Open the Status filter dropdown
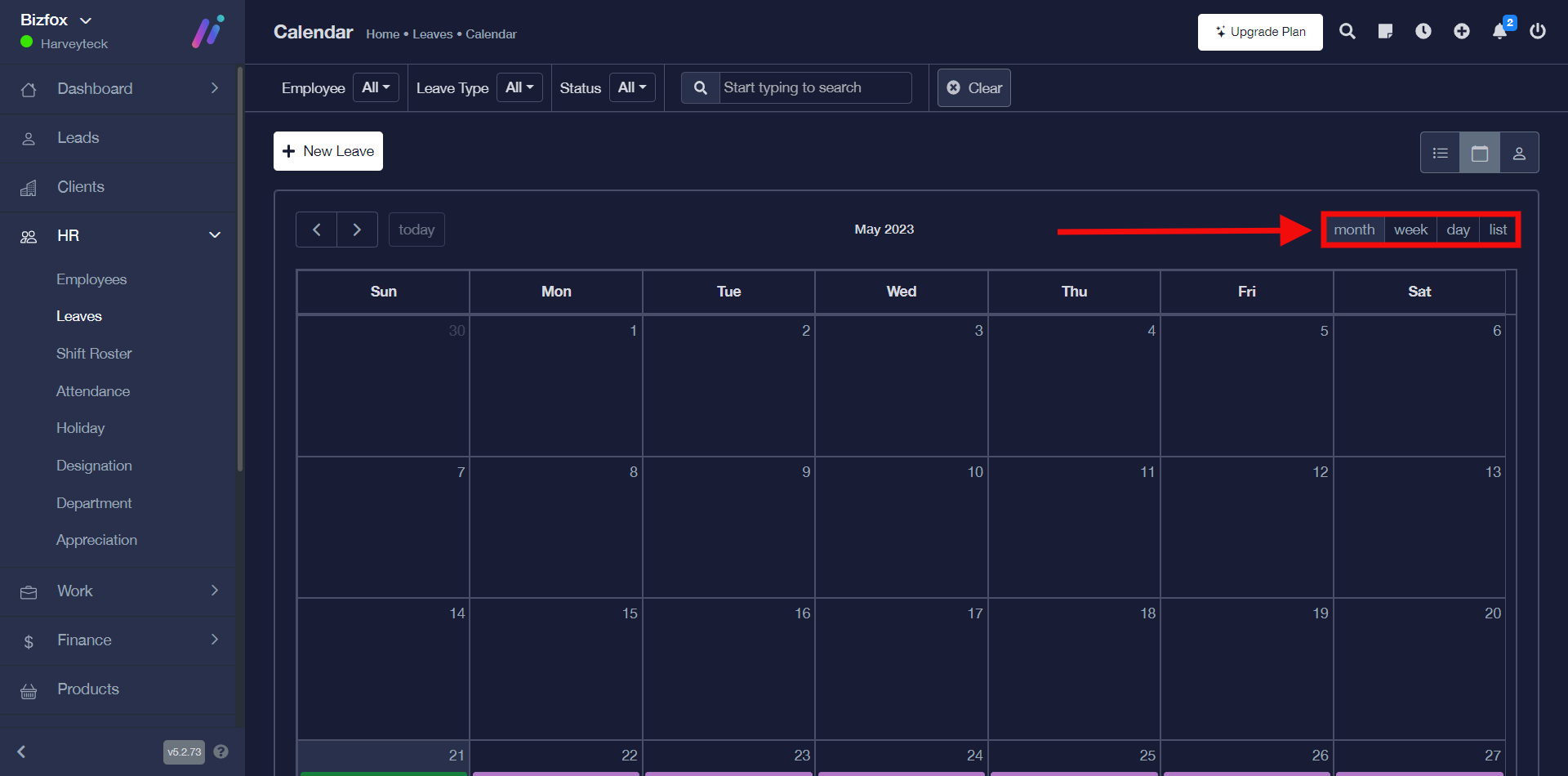The height and width of the screenshot is (776, 1568). [x=632, y=87]
